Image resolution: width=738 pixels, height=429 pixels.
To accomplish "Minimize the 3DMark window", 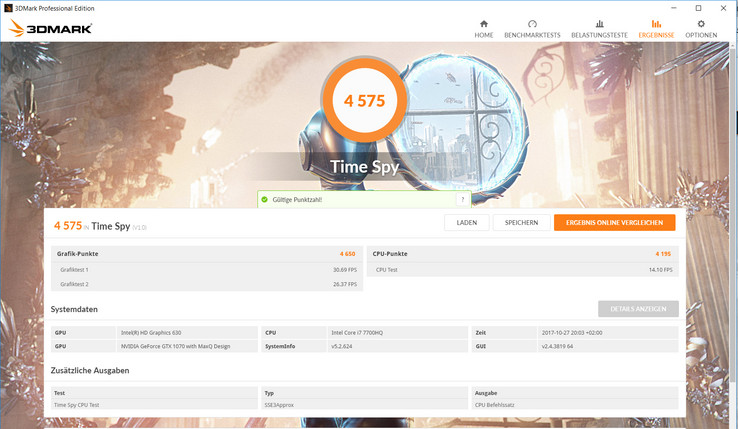I will pyautogui.click(x=674, y=8).
